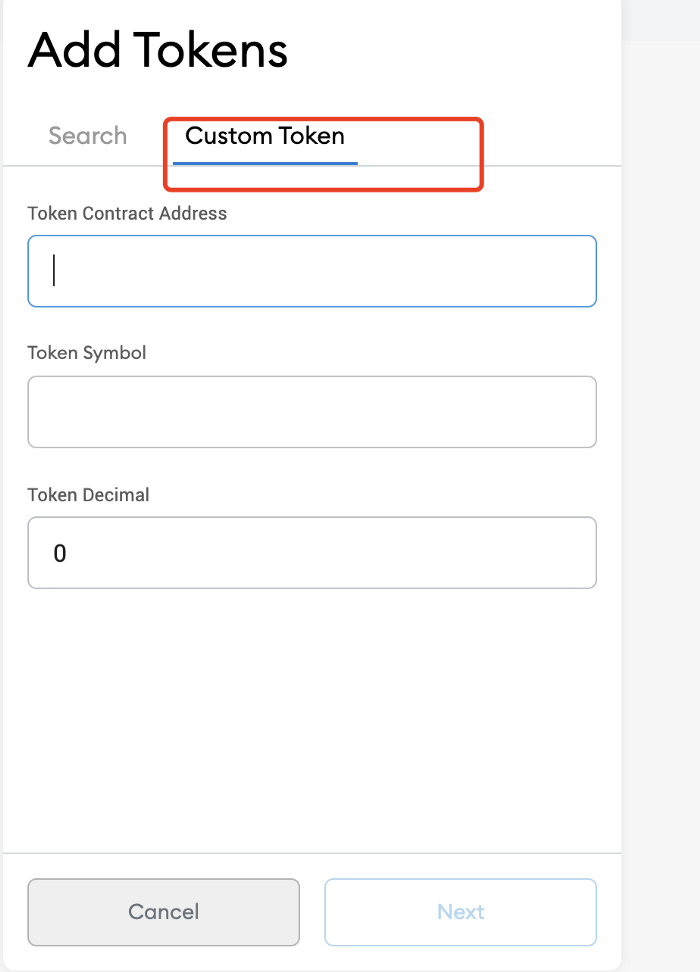Click the blue underline beneath Custom Token
Viewport: 700px width, 972px height.
click(265, 163)
